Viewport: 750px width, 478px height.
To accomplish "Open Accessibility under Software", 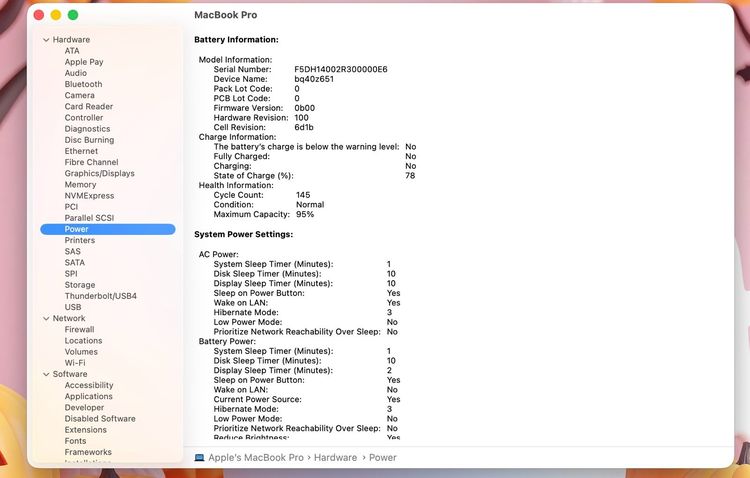I will [x=89, y=385].
